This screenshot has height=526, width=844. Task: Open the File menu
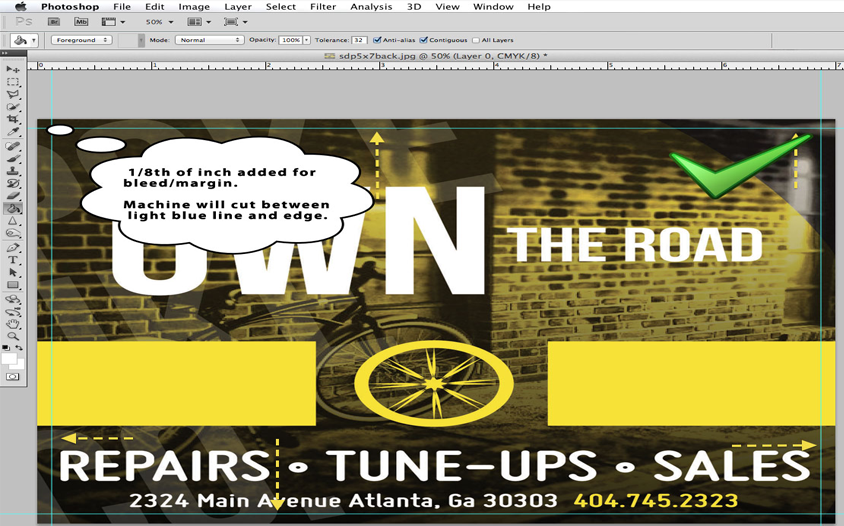click(x=122, y=6)
